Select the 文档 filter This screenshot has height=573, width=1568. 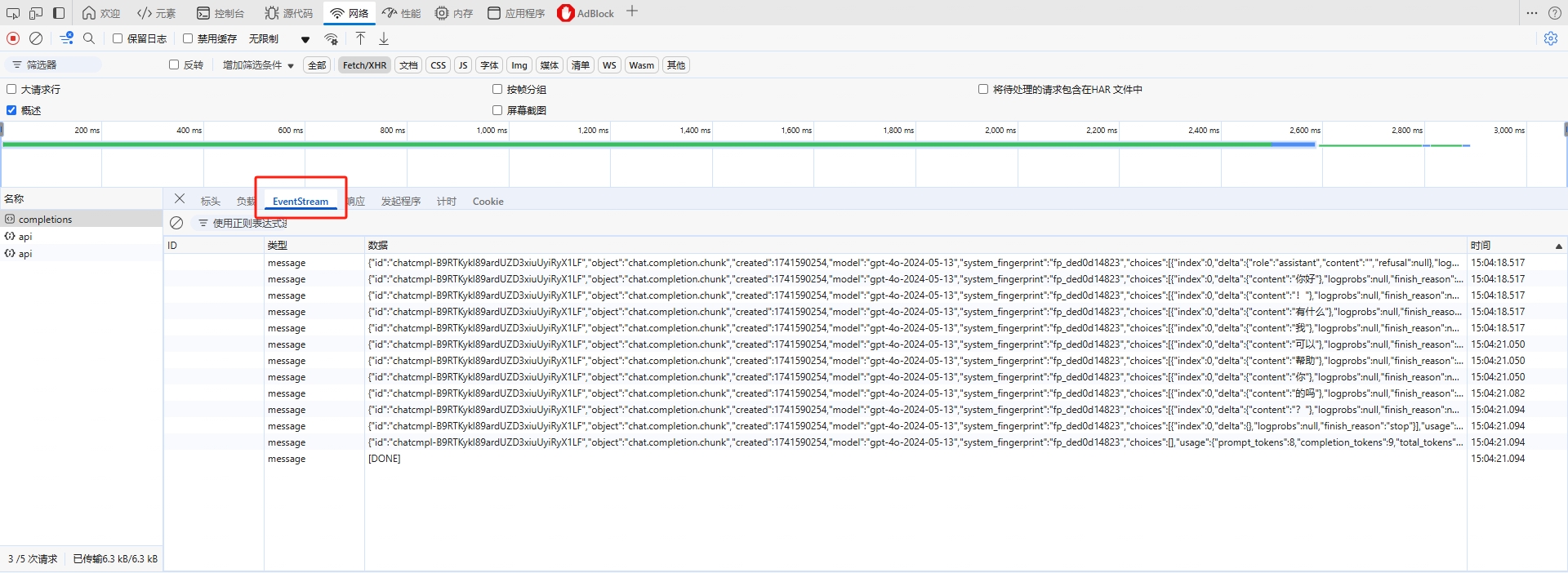pyautogui.click(x=408, y=65)
